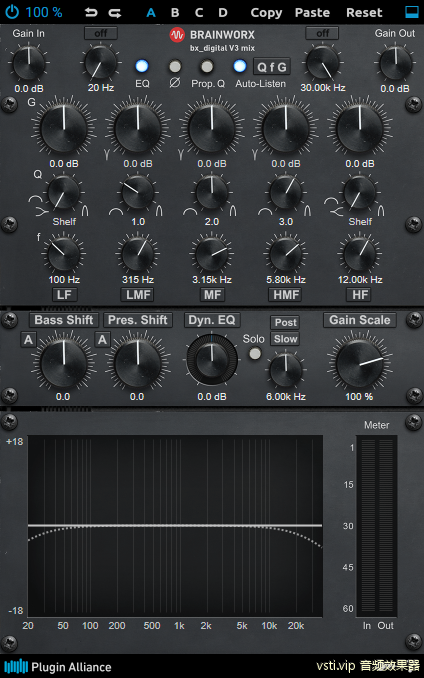Toggle the A button beside Bass Shift
The image size is (424, 678).
[28, 340]
